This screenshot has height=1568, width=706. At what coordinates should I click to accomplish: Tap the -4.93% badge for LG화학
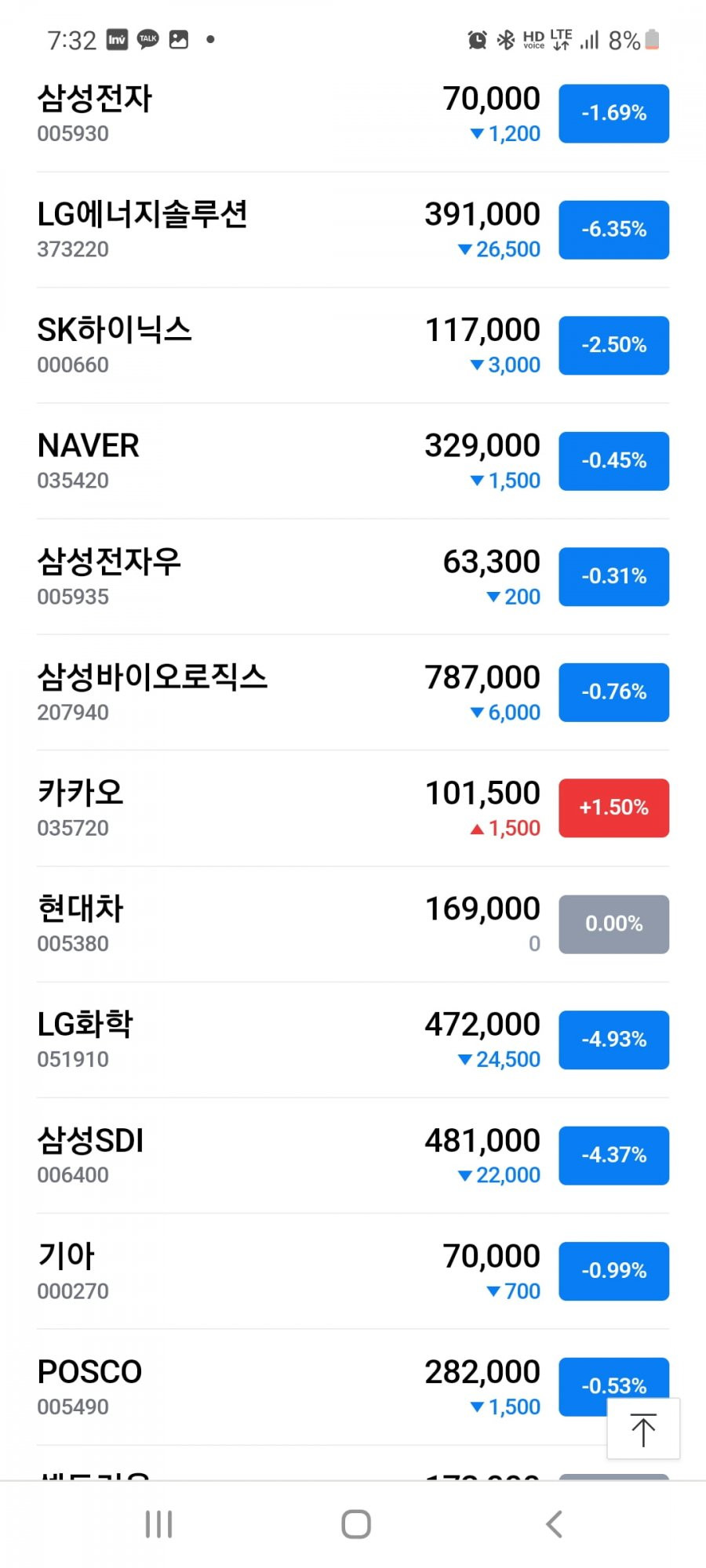point(613,1040)
